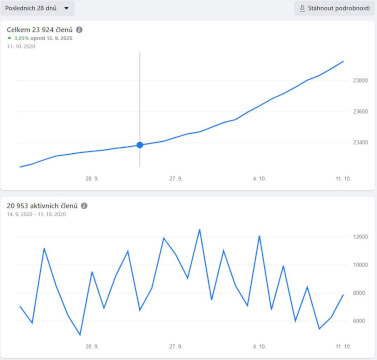Click the 11. 10. label on the active members chart

343,347
